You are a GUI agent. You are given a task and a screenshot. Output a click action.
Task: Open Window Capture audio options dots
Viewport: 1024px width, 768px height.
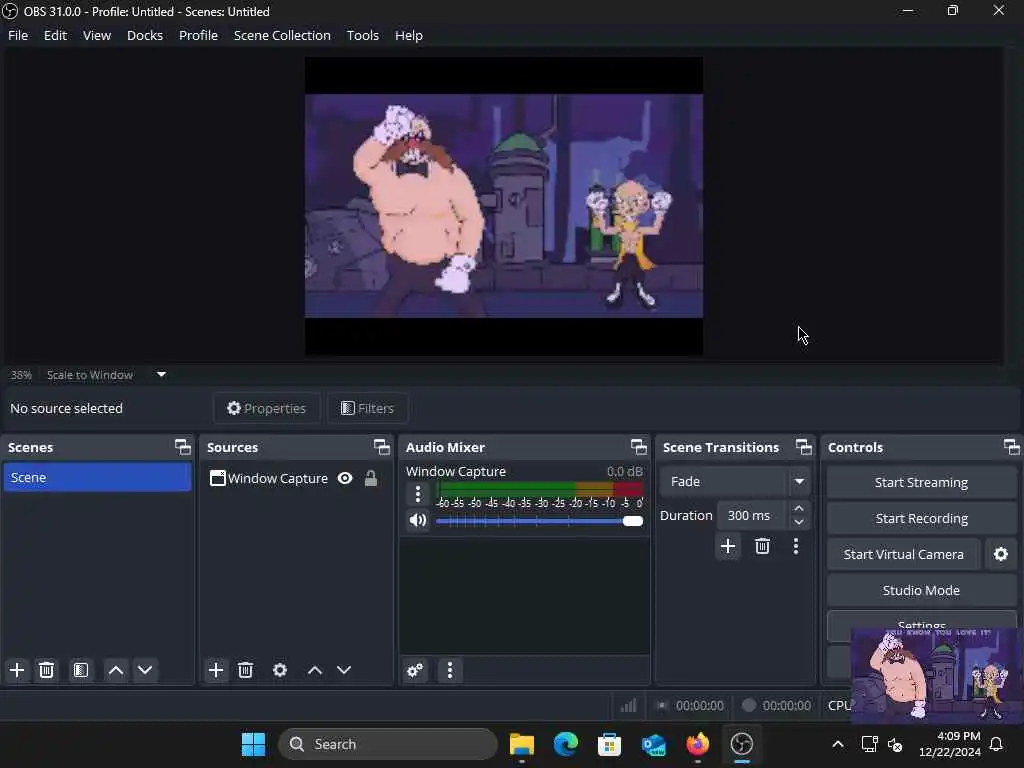click(x=418, y=494)
